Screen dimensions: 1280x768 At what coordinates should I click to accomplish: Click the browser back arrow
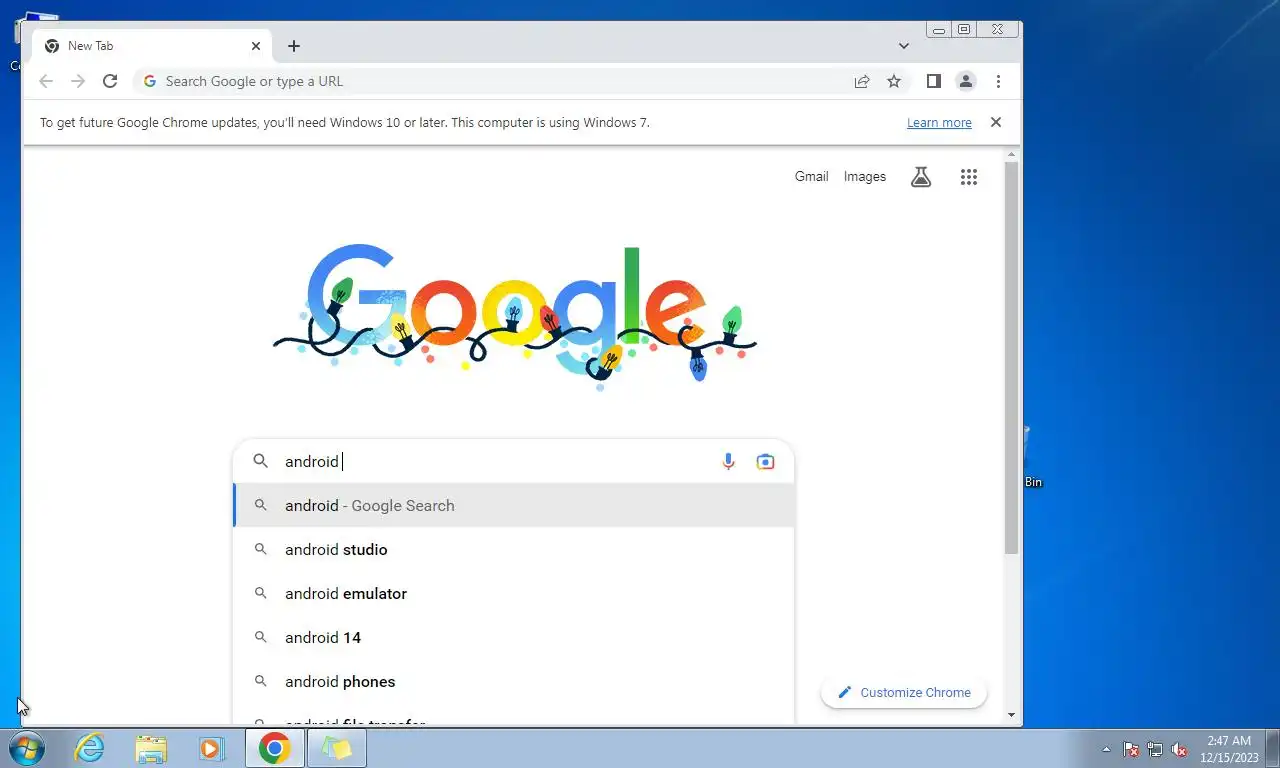click(46, 81)
